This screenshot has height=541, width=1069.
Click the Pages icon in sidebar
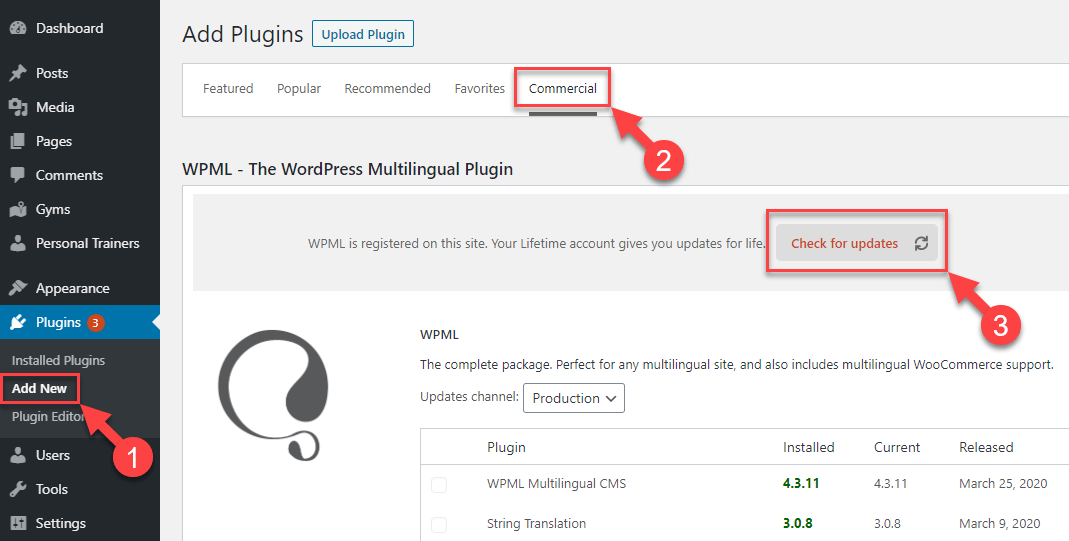point(18,142)
